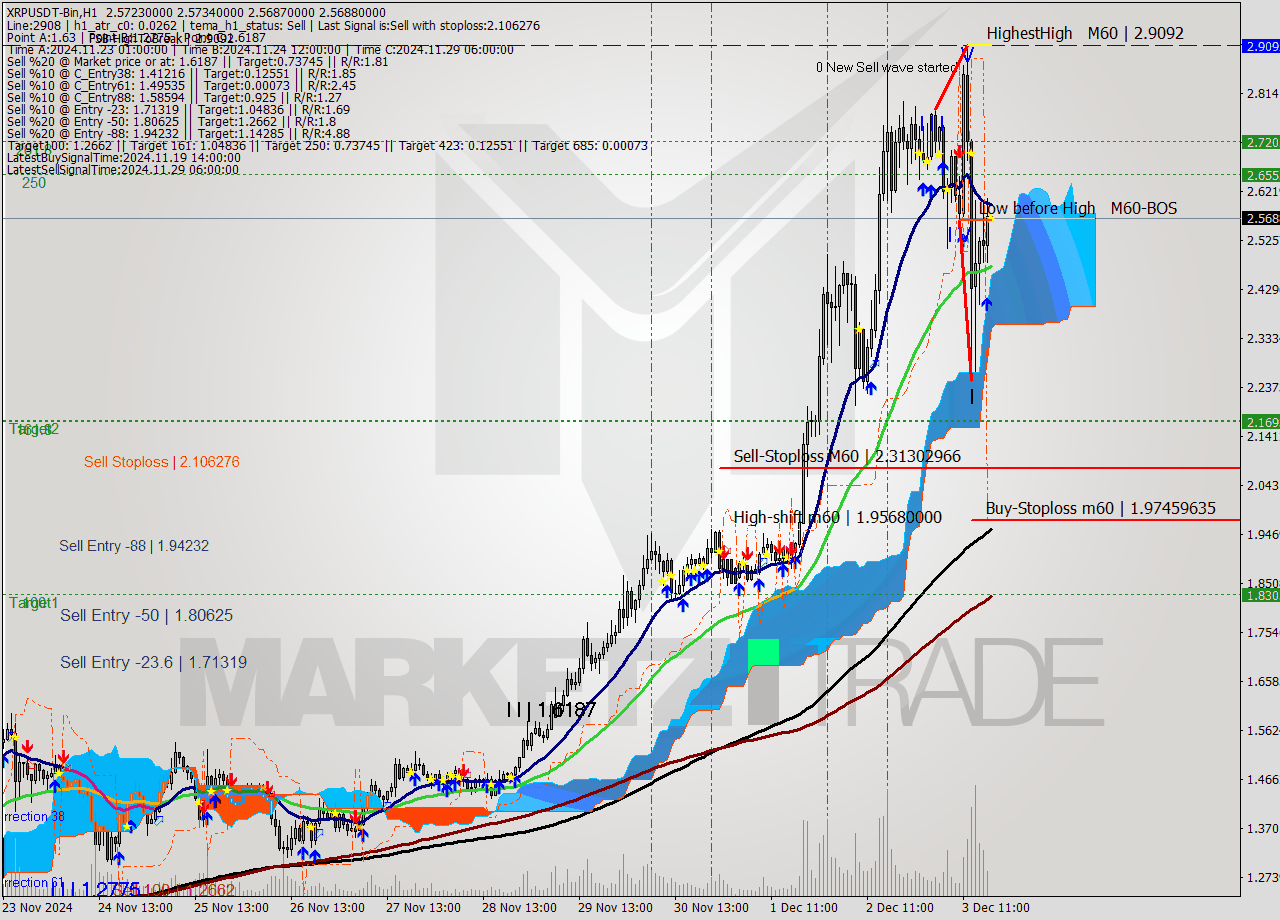Image resolution: width=1280 pixels, height=920 pixels.
Task: Click the 2.429 price axis value
Action: point(1262,288)
